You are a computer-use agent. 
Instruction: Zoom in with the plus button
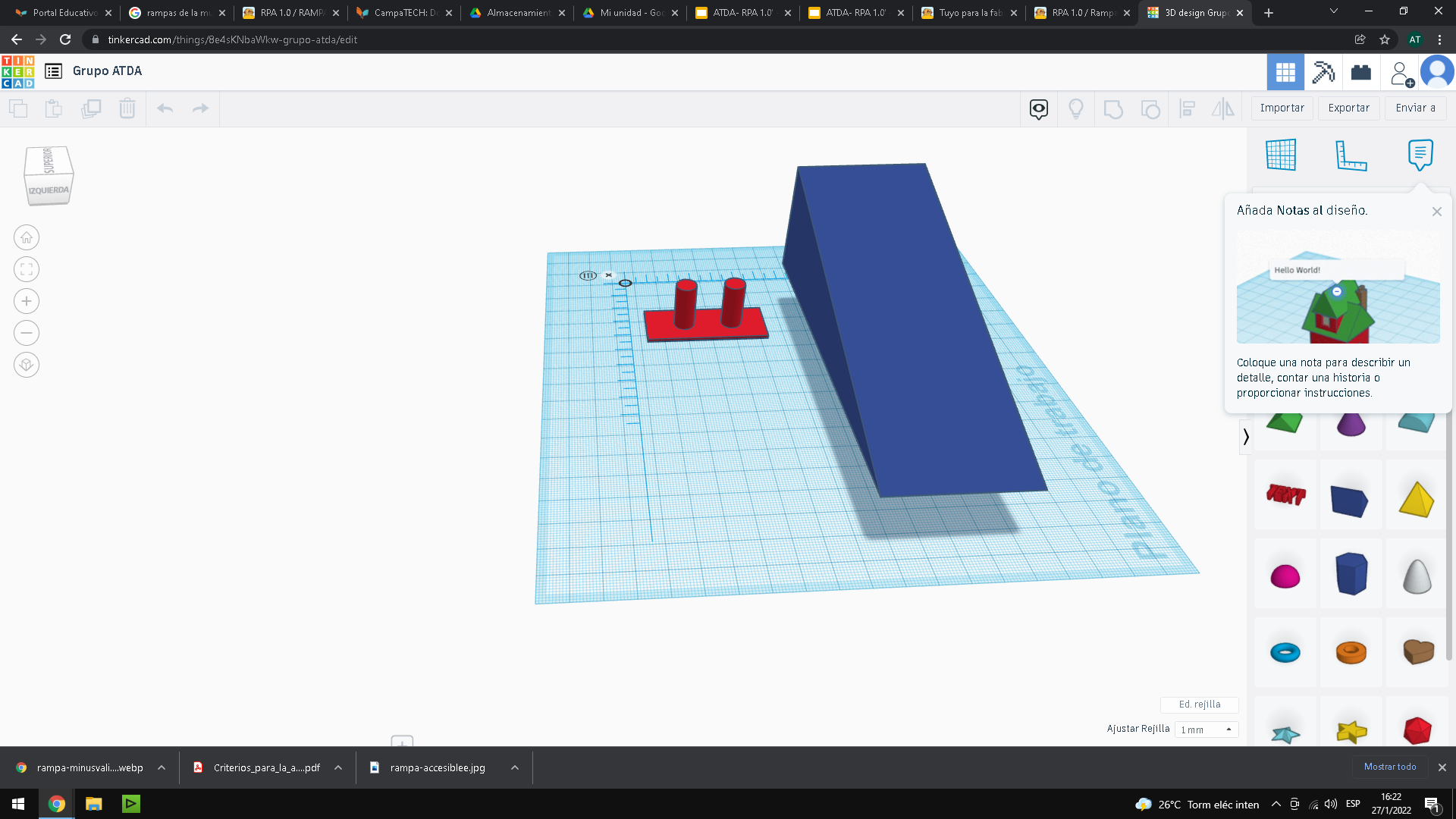[x=27, y=301]
